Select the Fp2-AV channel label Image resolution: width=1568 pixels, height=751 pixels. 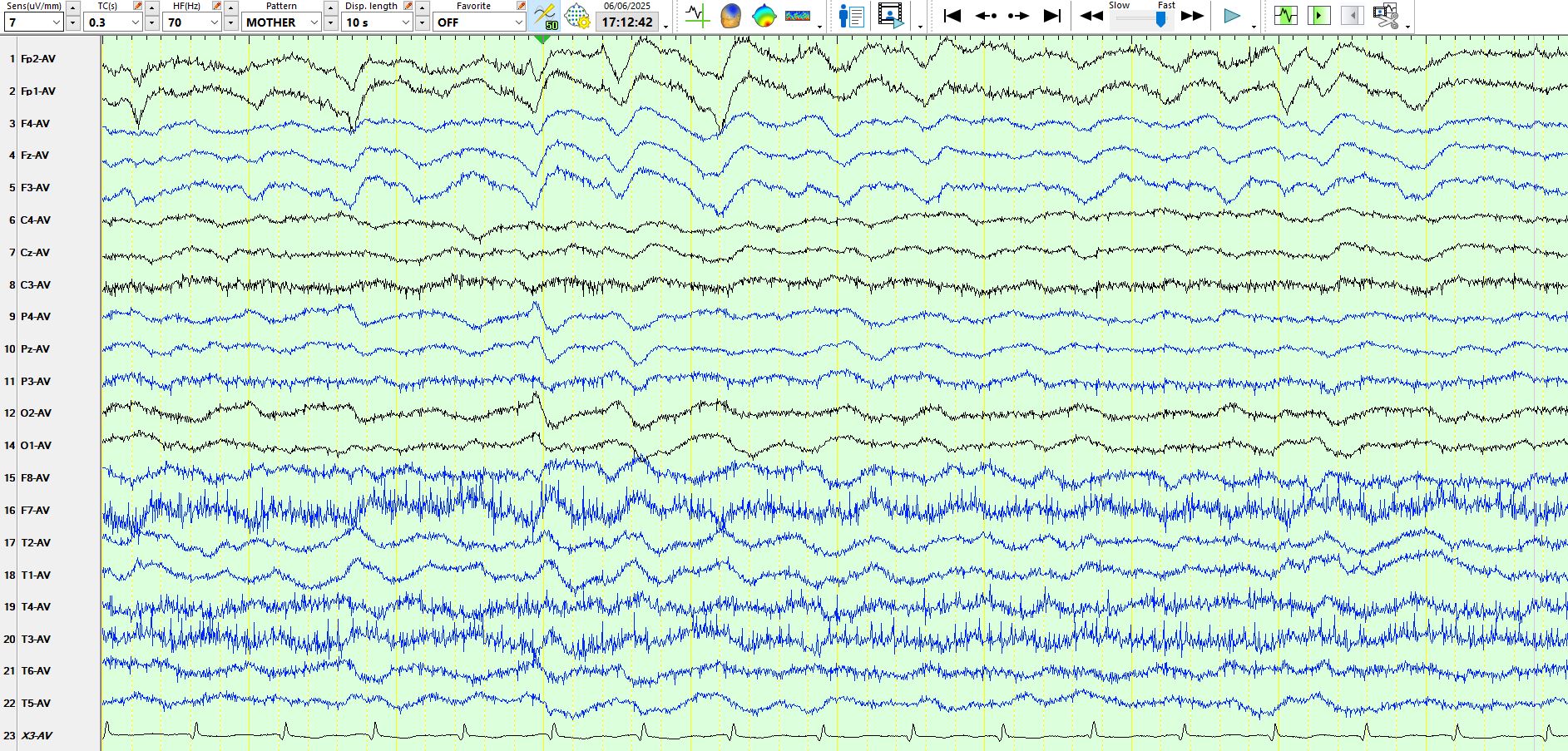coord(38,59)
